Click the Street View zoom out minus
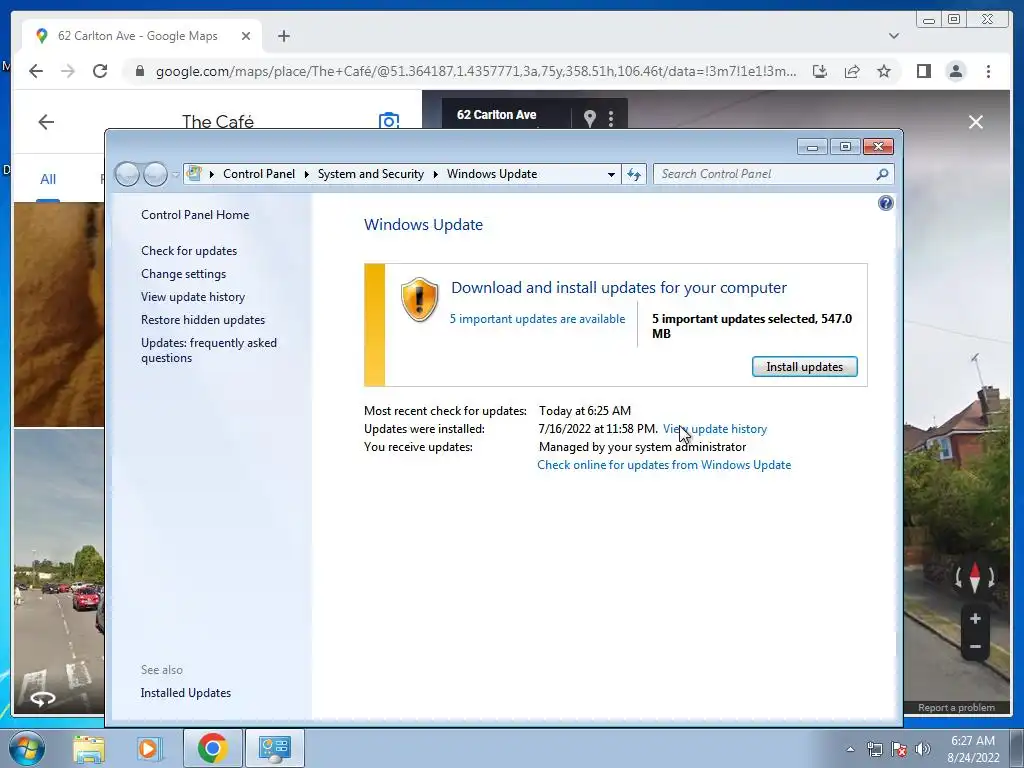Viewport: 1024px width, 768px height. coord(975,647)
